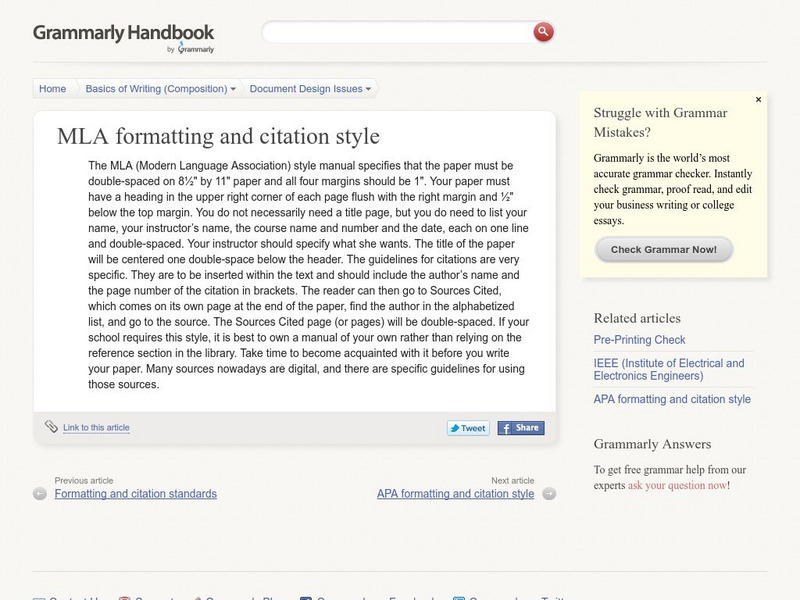
Task: Click the next article arrow icon
Action: pos(549,494)
